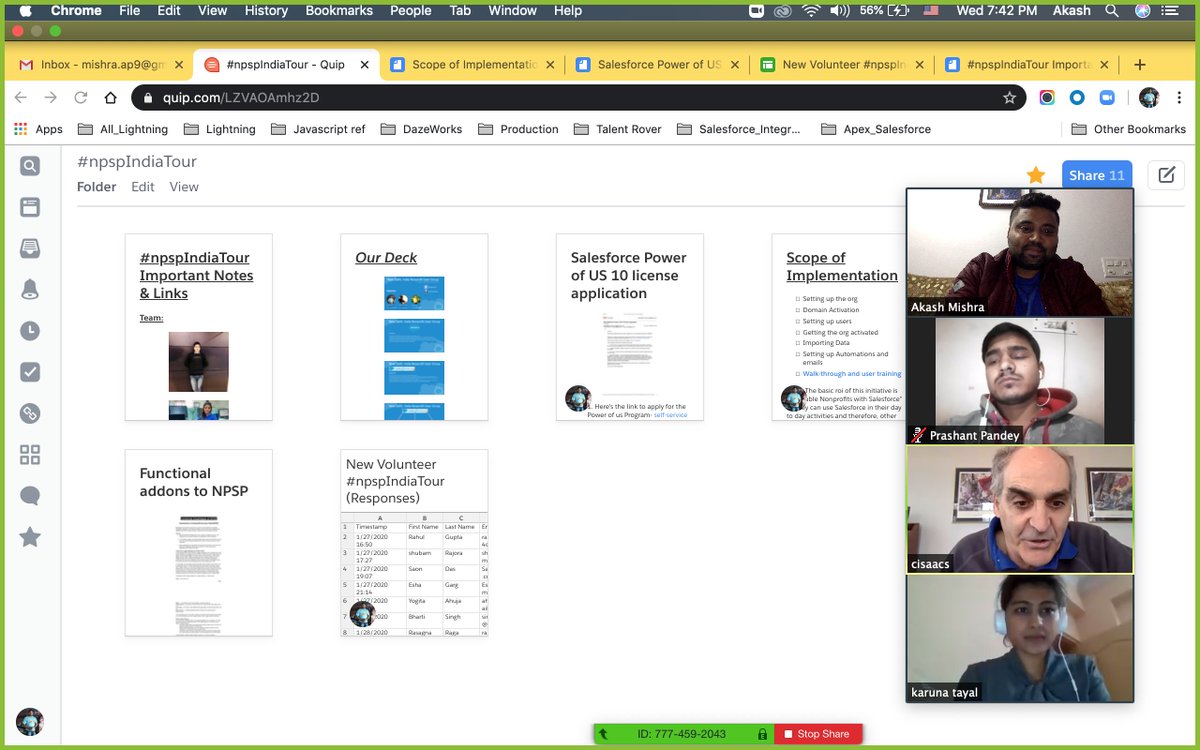This screenshot has height=750, width=1200.
Task: Click the #npspIndiaTour folder title
Action: coord(137,161)
